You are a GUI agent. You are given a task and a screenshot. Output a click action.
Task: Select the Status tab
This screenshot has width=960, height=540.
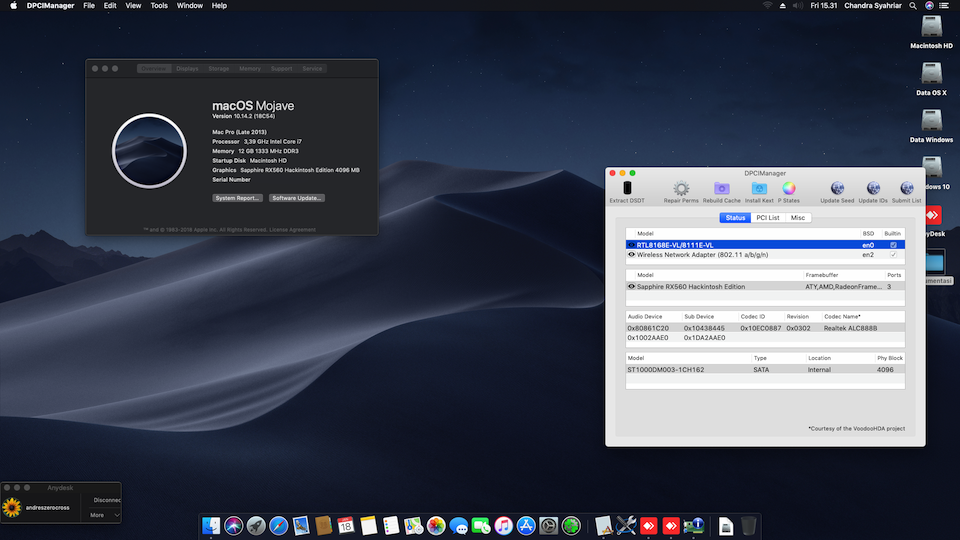click(735, 217)
